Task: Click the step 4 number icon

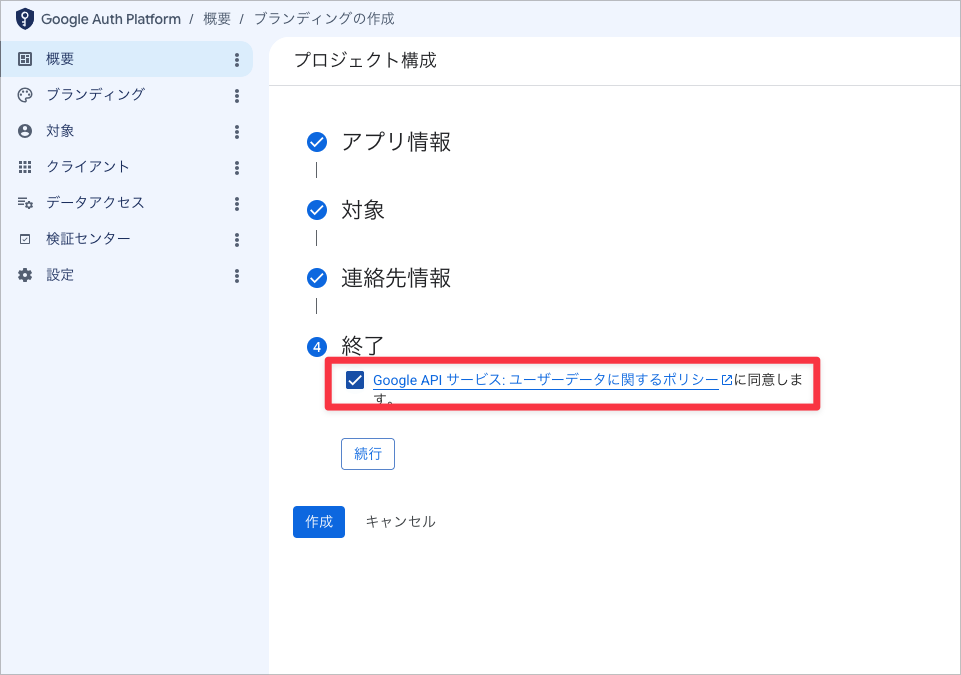Action: click(317, 348)
